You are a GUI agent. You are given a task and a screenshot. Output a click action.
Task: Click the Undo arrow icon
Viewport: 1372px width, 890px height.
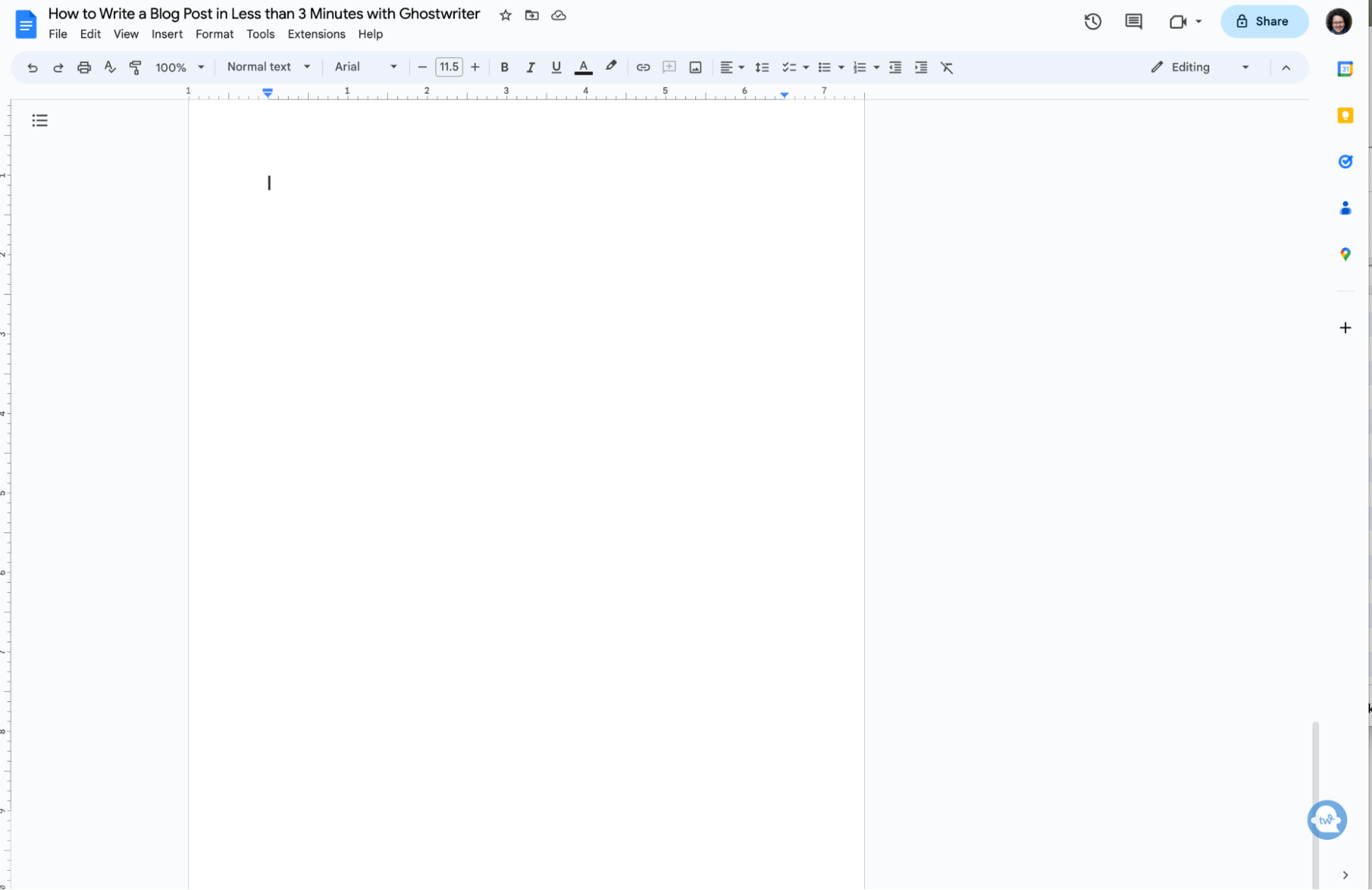(x=32, y=67)
